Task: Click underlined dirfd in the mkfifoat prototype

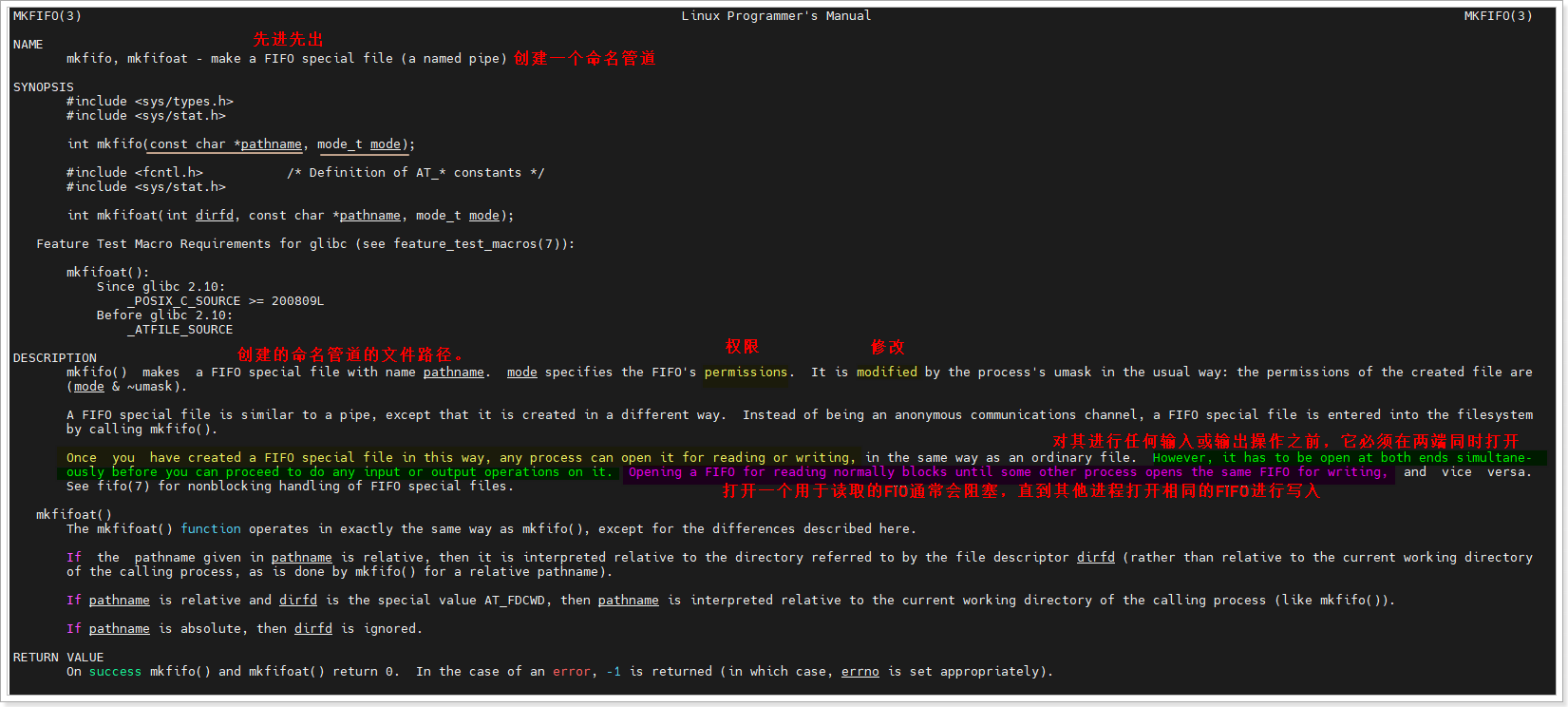Action: [214, 216]
